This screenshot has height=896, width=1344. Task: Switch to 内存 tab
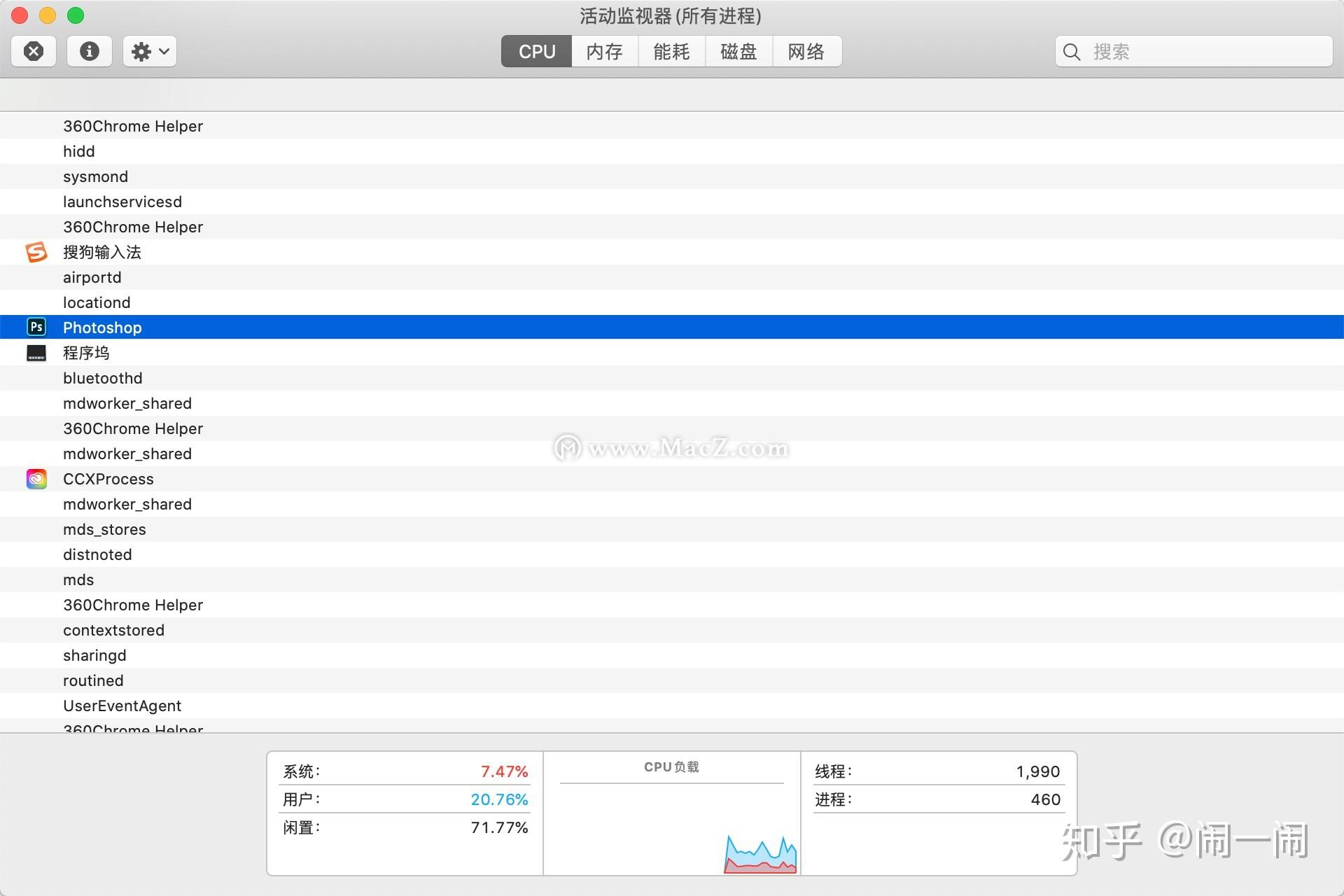[604, 51]
